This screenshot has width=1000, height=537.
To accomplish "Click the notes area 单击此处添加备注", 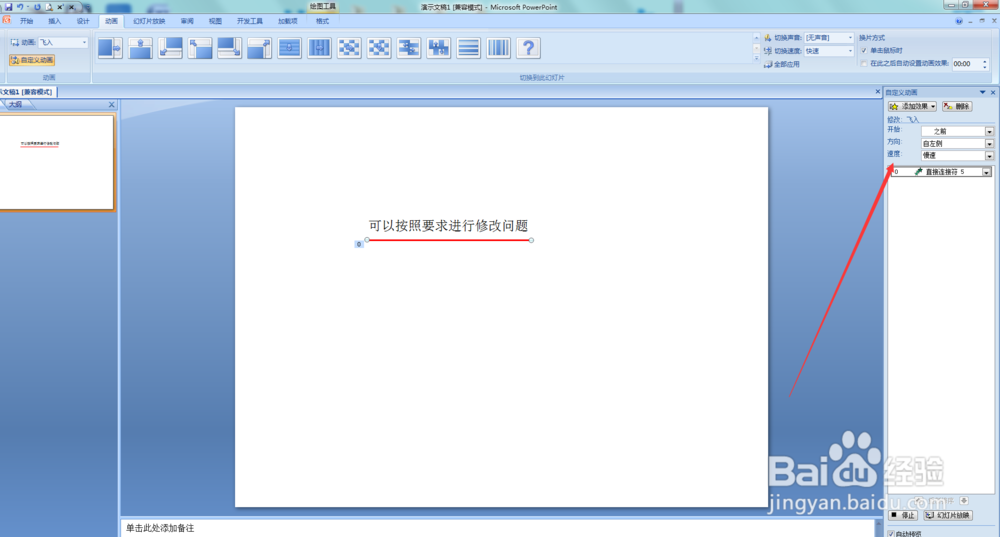I will tap(159, 528).
